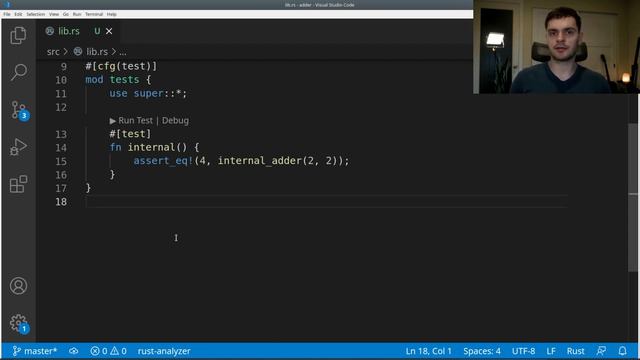Click the #[test] attribute on line 13

130,134
